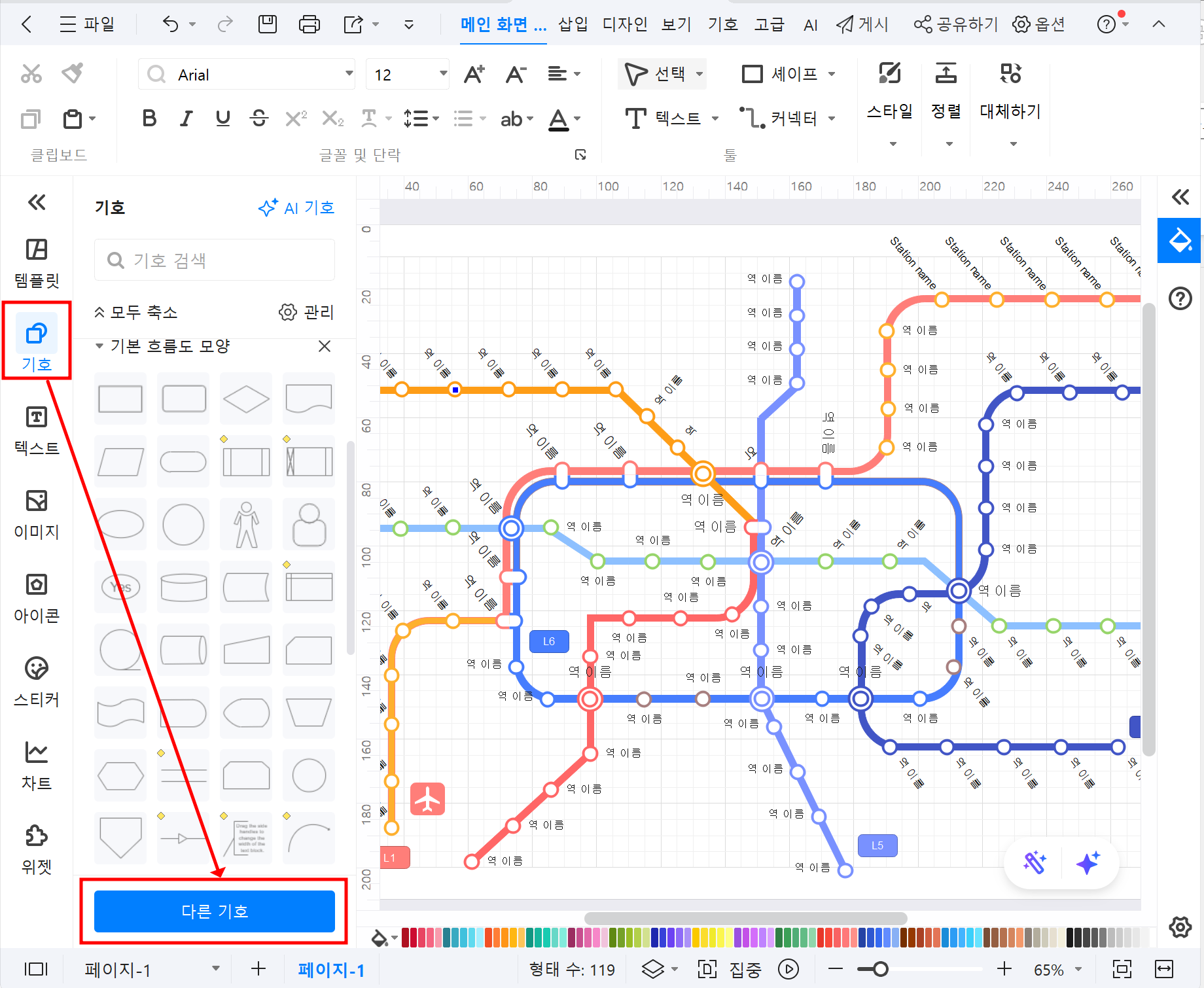Open the 파일 menu
1204x988 pixels.
click(87, 25)
